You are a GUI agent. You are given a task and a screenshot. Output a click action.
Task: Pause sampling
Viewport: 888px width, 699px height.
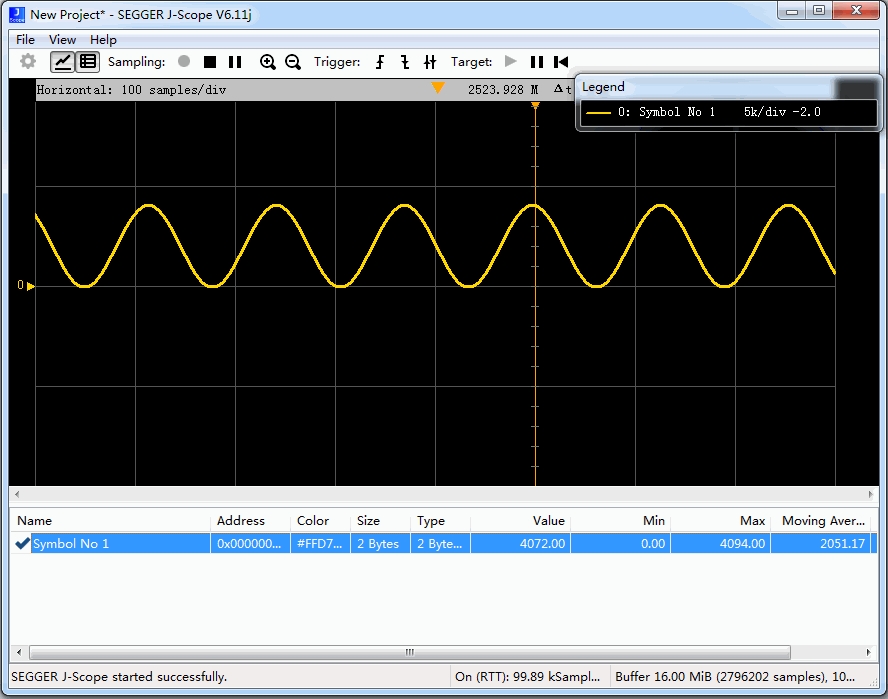click(x=235, y=62)
